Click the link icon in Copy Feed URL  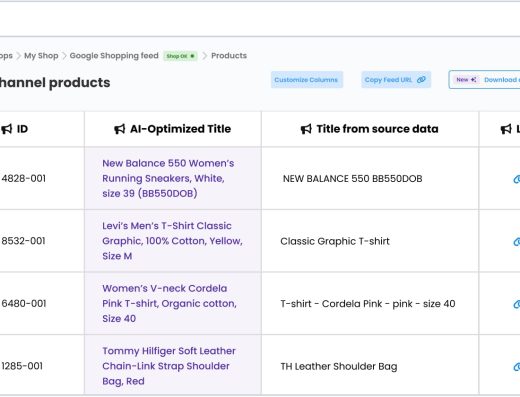[421, 80]
